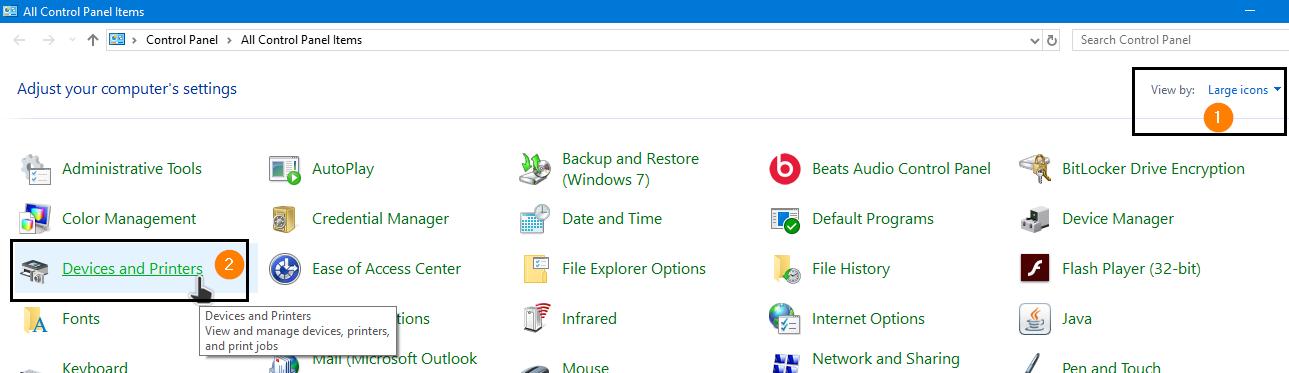Open the Color Management icon
This screenshot has height=373, width=1289.
pyautogui.click(x=36, y=219)
